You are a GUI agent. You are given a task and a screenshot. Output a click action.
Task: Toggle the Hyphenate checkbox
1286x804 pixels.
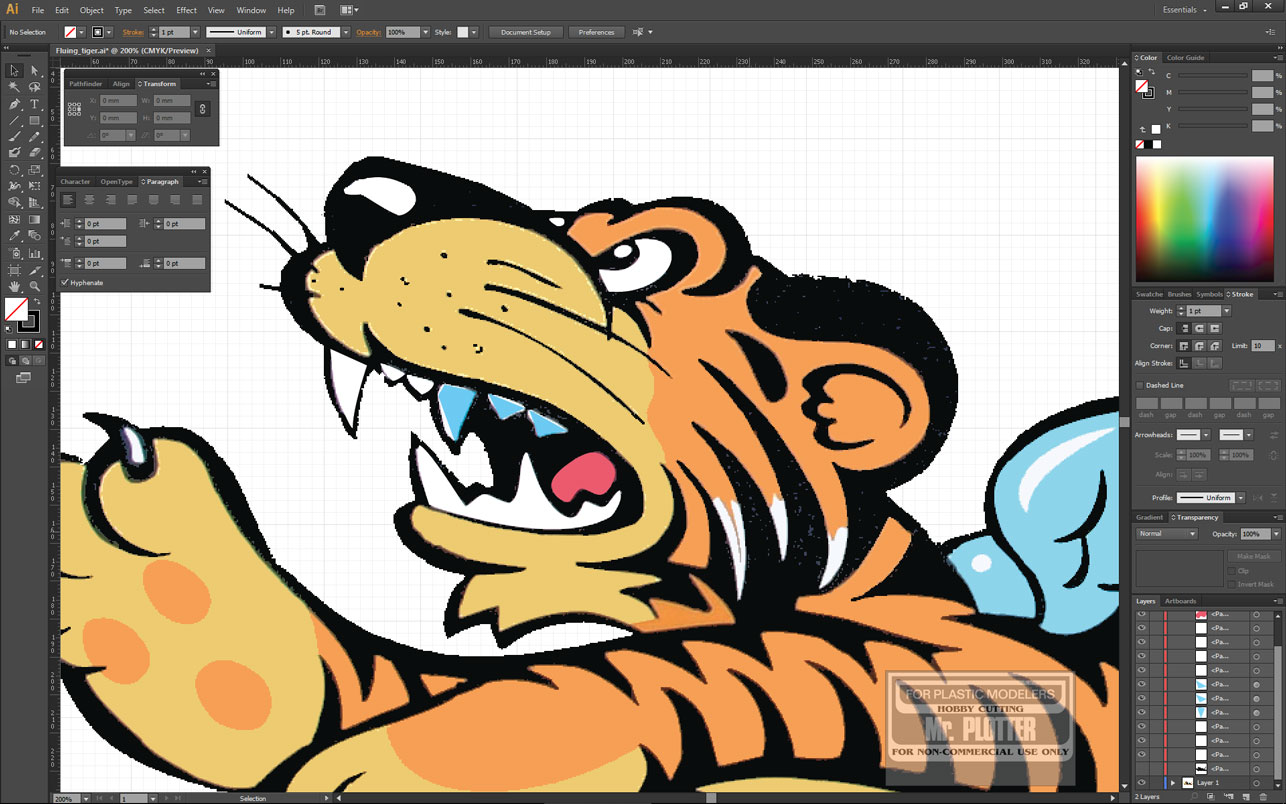65,283
